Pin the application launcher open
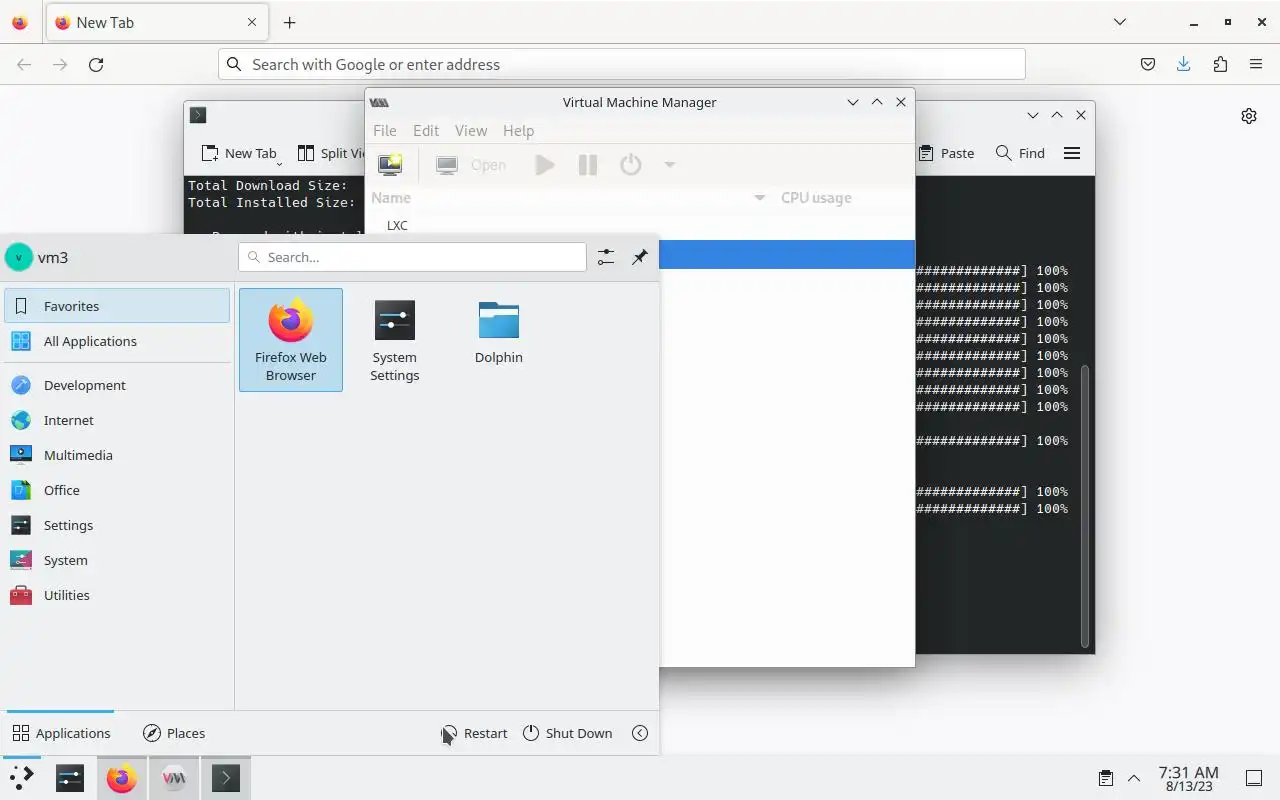The image size is (1280, 800). tap(640, 257)
